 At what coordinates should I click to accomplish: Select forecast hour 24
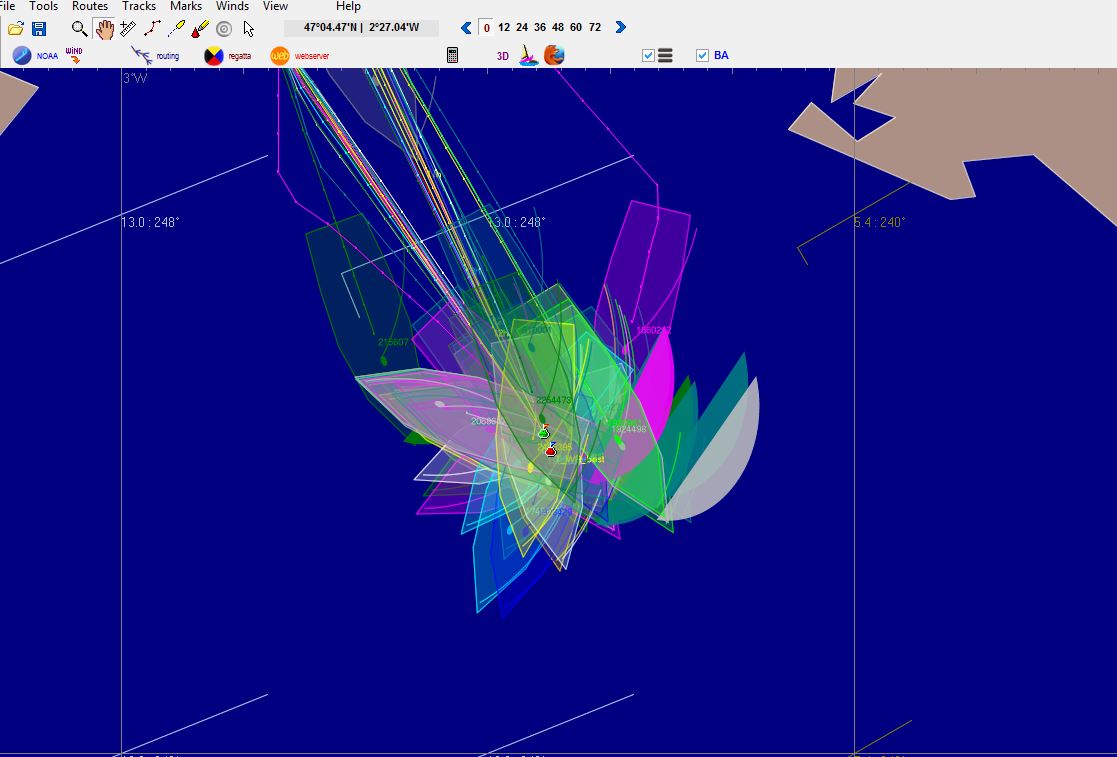tap(522, 27)
